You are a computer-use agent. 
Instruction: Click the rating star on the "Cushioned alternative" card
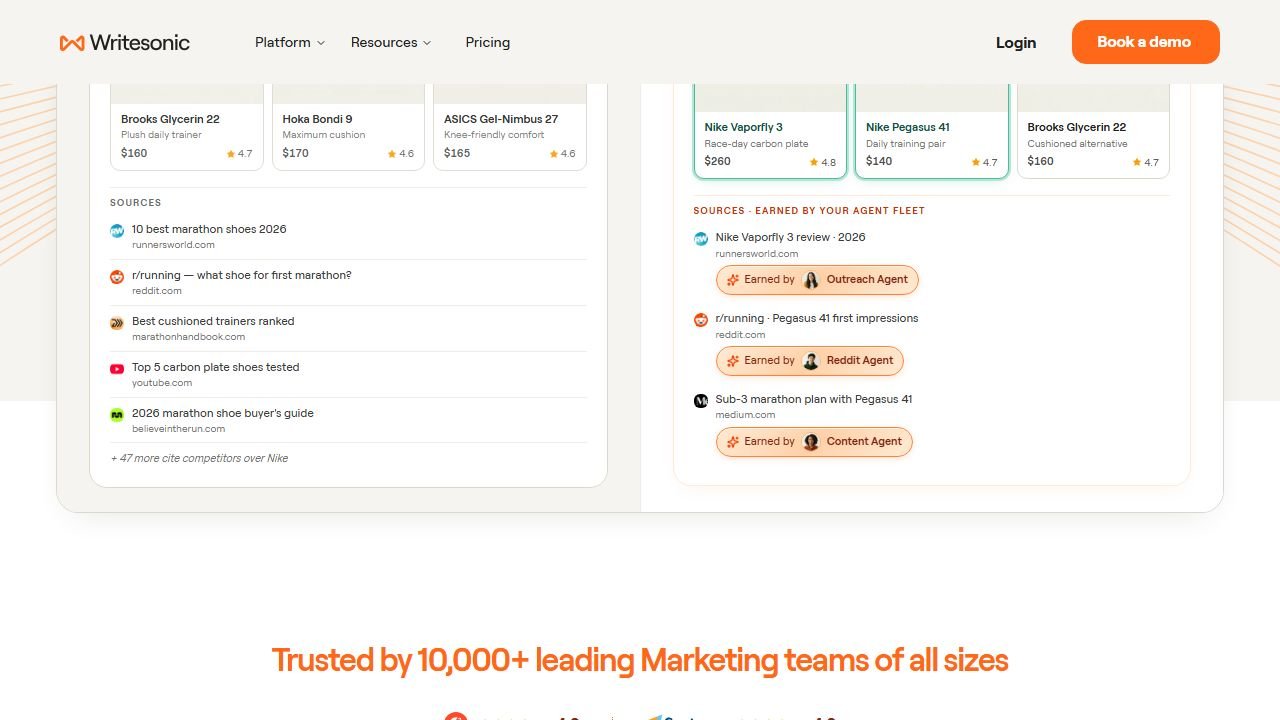coord(1138,162)
